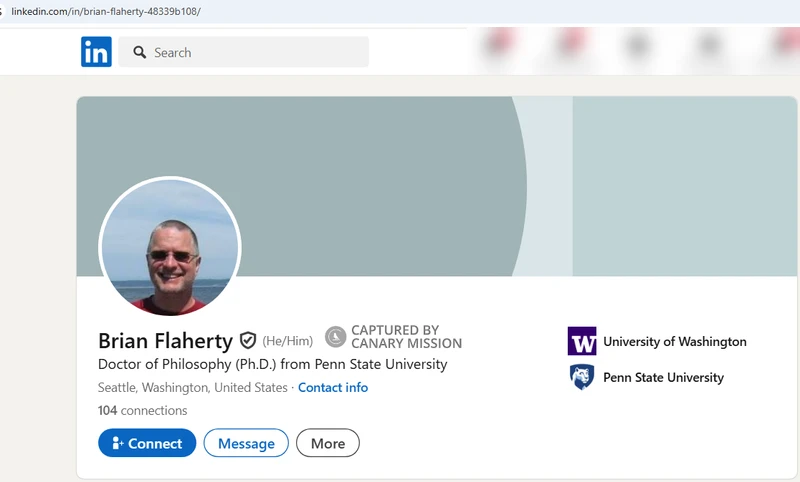Click the LinkedIn home logo
The height and width of the screenshot is (482, 800).
[x=96, y=52]
